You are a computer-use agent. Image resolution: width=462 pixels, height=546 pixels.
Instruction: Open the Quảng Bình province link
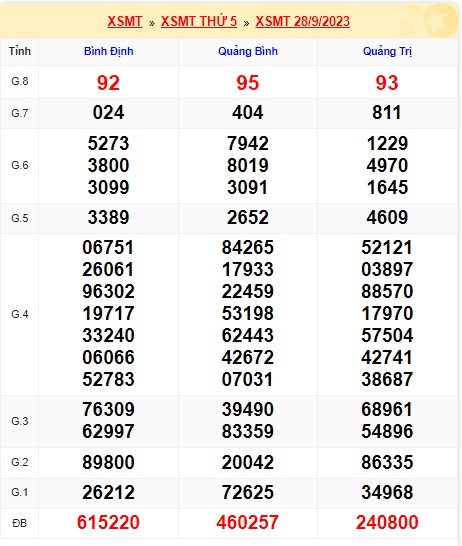click(248, 51)
